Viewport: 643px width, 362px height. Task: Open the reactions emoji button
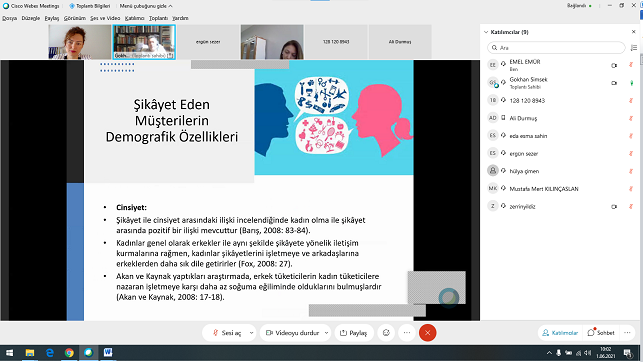click(x=386, y=333)
